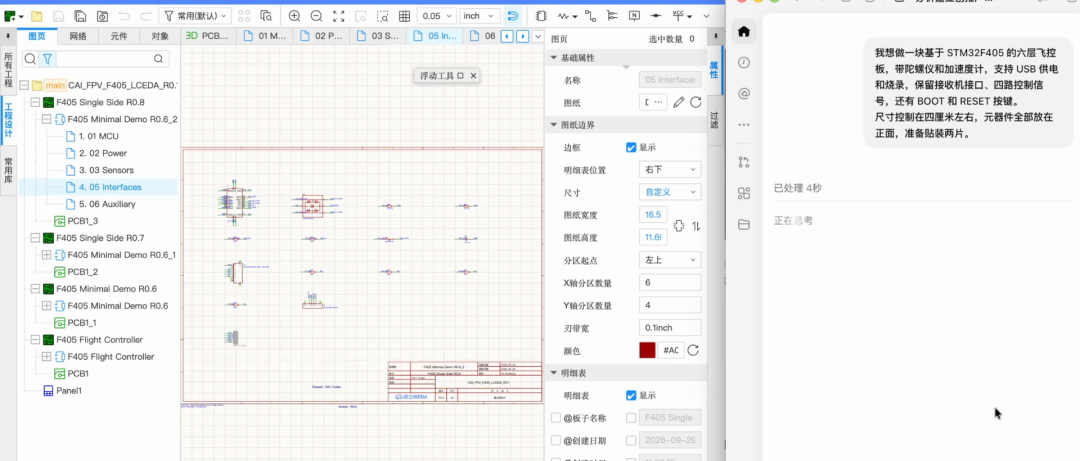This screenshot has height=461, width=1080.
Task: Click the X轴分区数量 input field
Action: (x=670, y=283)
